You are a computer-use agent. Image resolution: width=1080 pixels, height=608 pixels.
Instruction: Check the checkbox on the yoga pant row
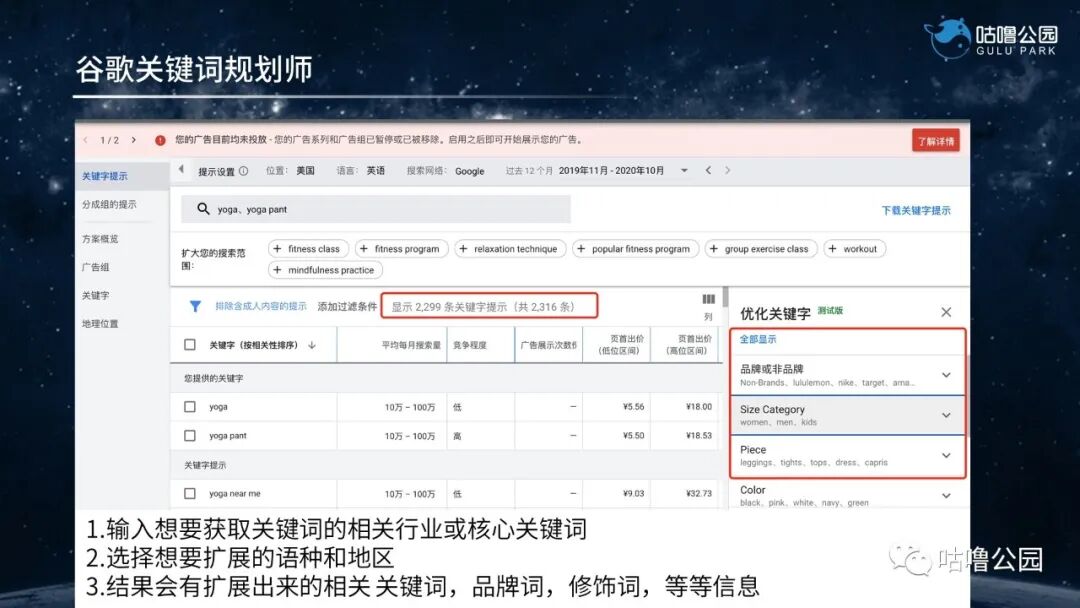[188, 435]
